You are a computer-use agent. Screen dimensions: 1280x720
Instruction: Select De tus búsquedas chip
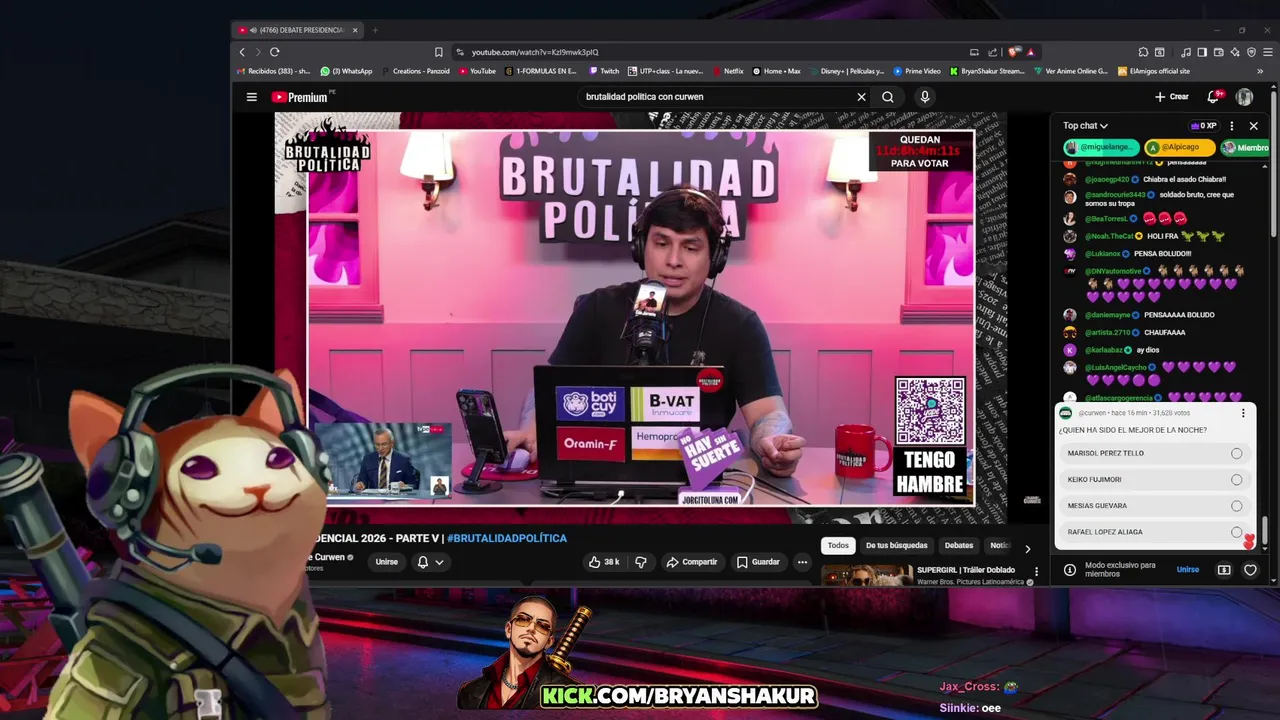(897, 546)
